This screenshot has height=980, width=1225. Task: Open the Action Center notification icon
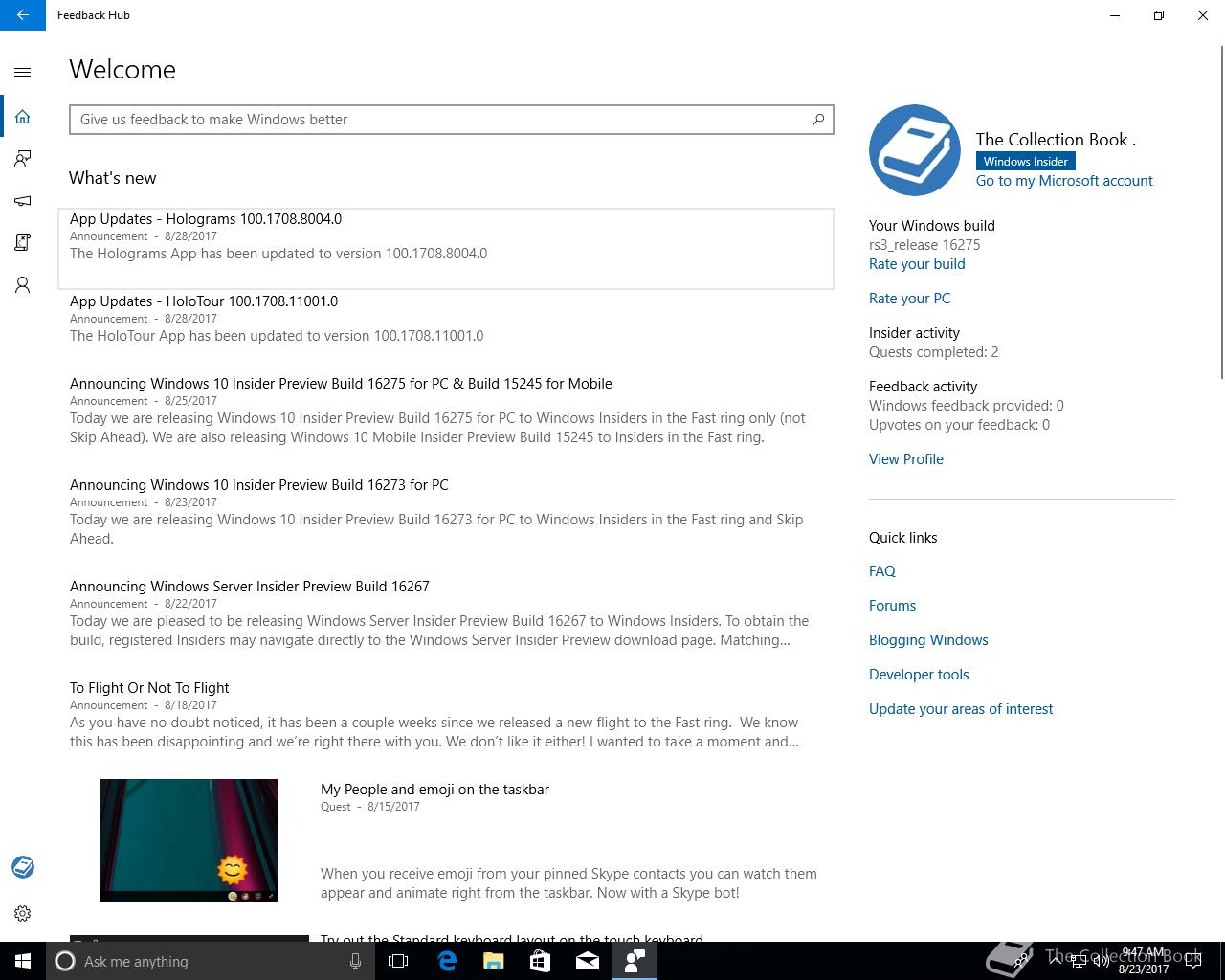1194,961
